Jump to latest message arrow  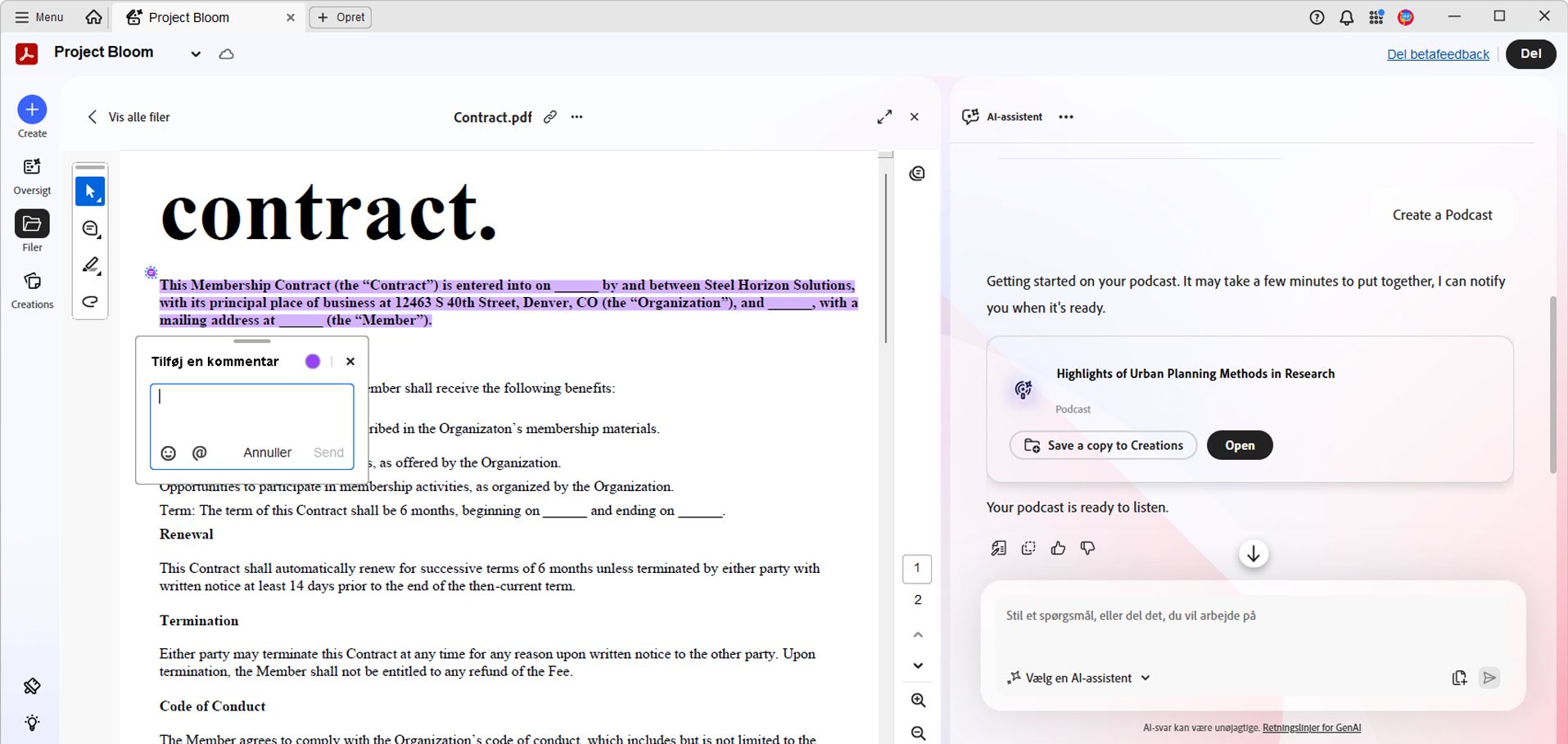tap(1253, 554)
